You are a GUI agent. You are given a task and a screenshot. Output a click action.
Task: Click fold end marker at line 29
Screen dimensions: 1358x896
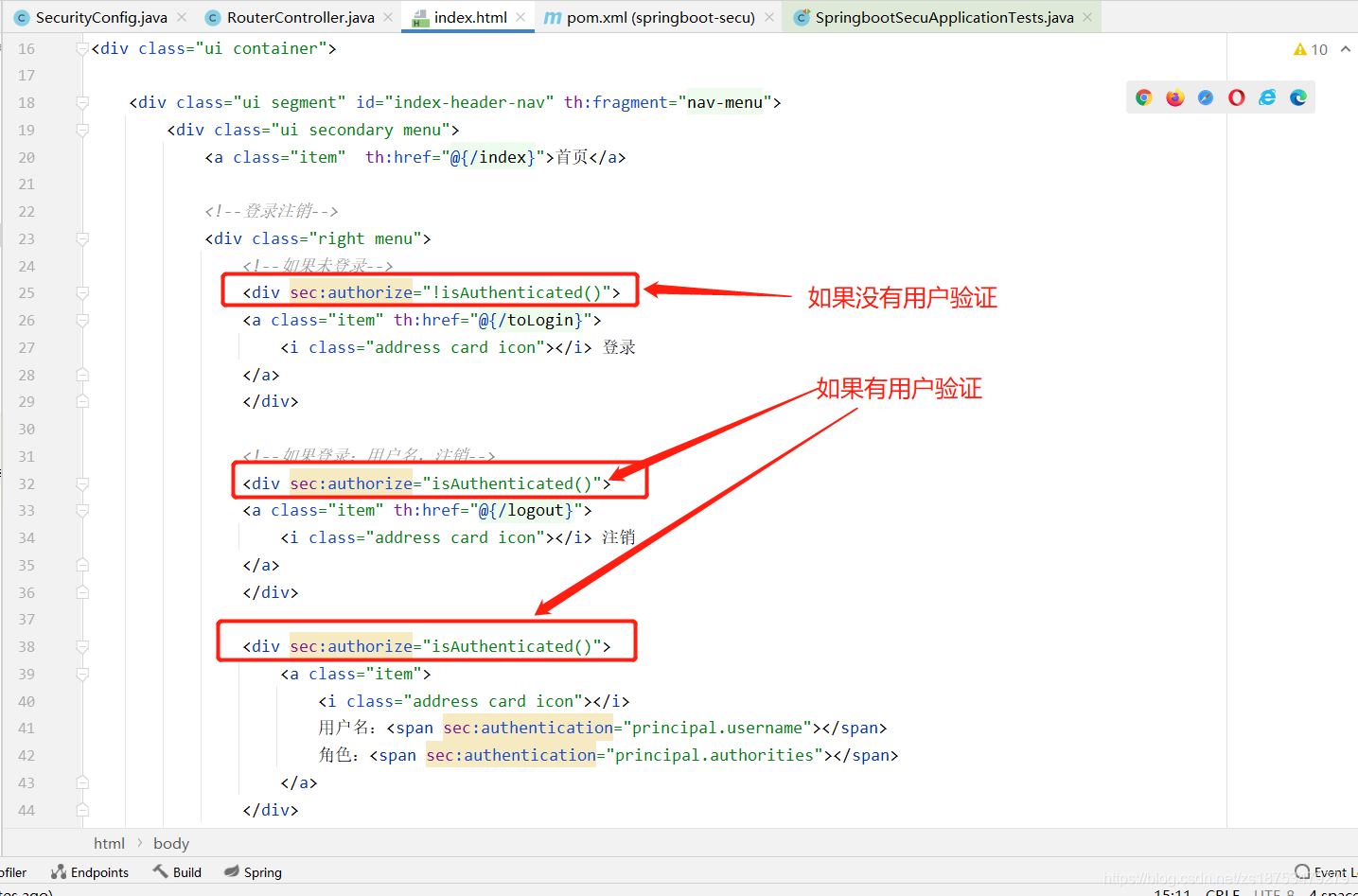[x=82, y=402]
